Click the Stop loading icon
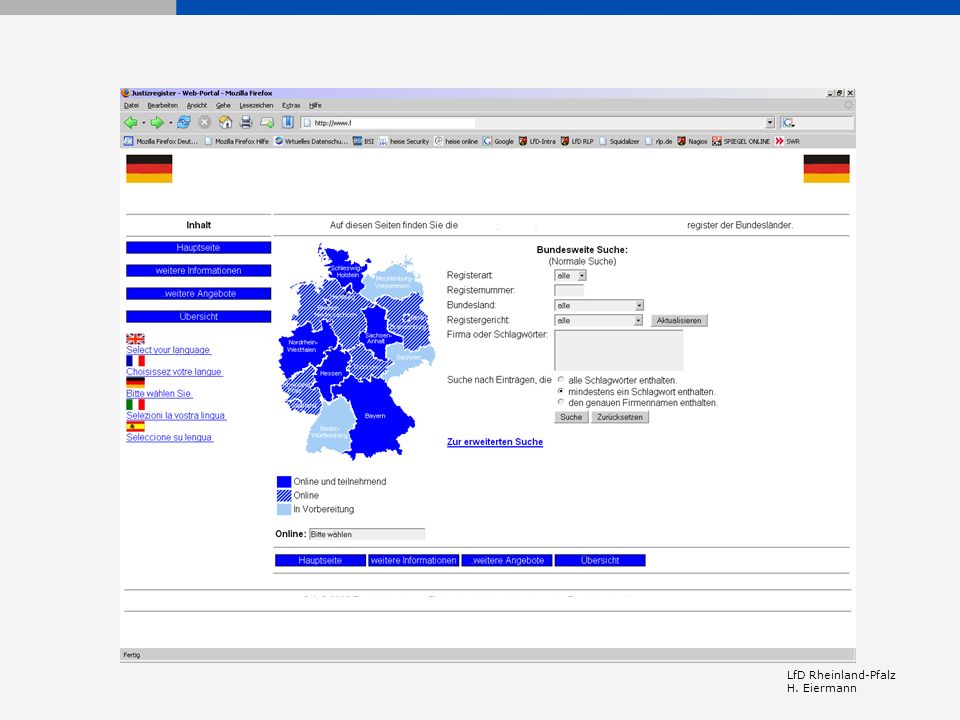 (x=204, y=122)
